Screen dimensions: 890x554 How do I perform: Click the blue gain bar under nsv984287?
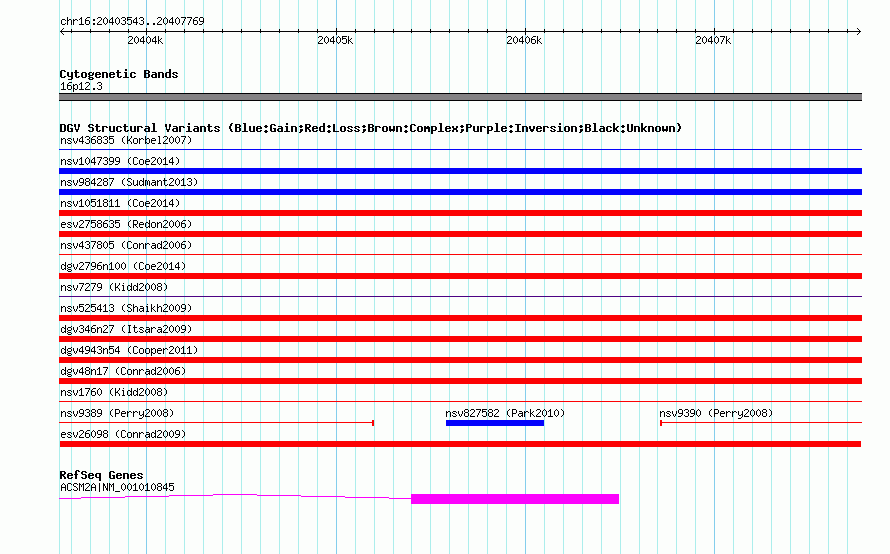pos(460,192)
